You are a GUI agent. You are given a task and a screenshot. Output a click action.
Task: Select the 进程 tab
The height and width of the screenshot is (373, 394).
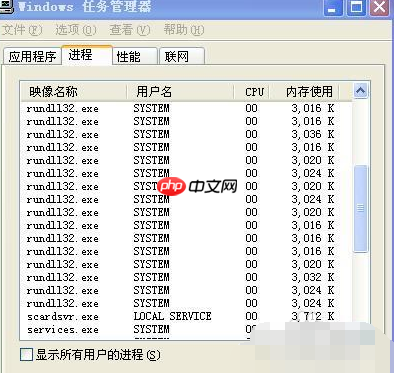(87, 55)
